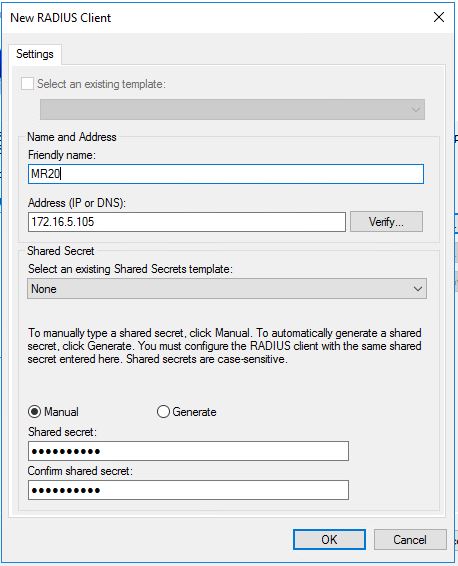Image resolution: width=458 pixels, height=566 pixels.
Task: Expand the existing template dropdown
Action: pos(232,109)
